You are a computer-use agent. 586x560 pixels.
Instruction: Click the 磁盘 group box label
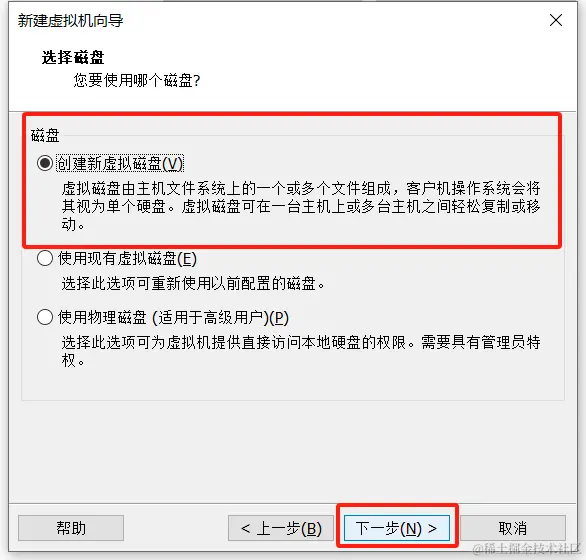45,135
